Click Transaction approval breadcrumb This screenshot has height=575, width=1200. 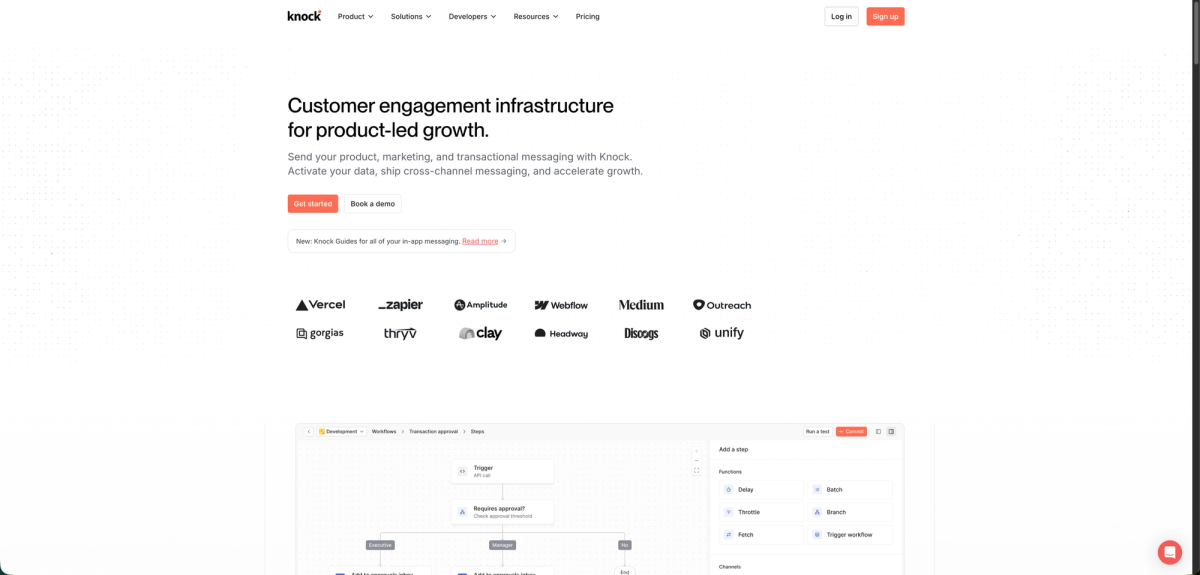[x=433, y=431]
